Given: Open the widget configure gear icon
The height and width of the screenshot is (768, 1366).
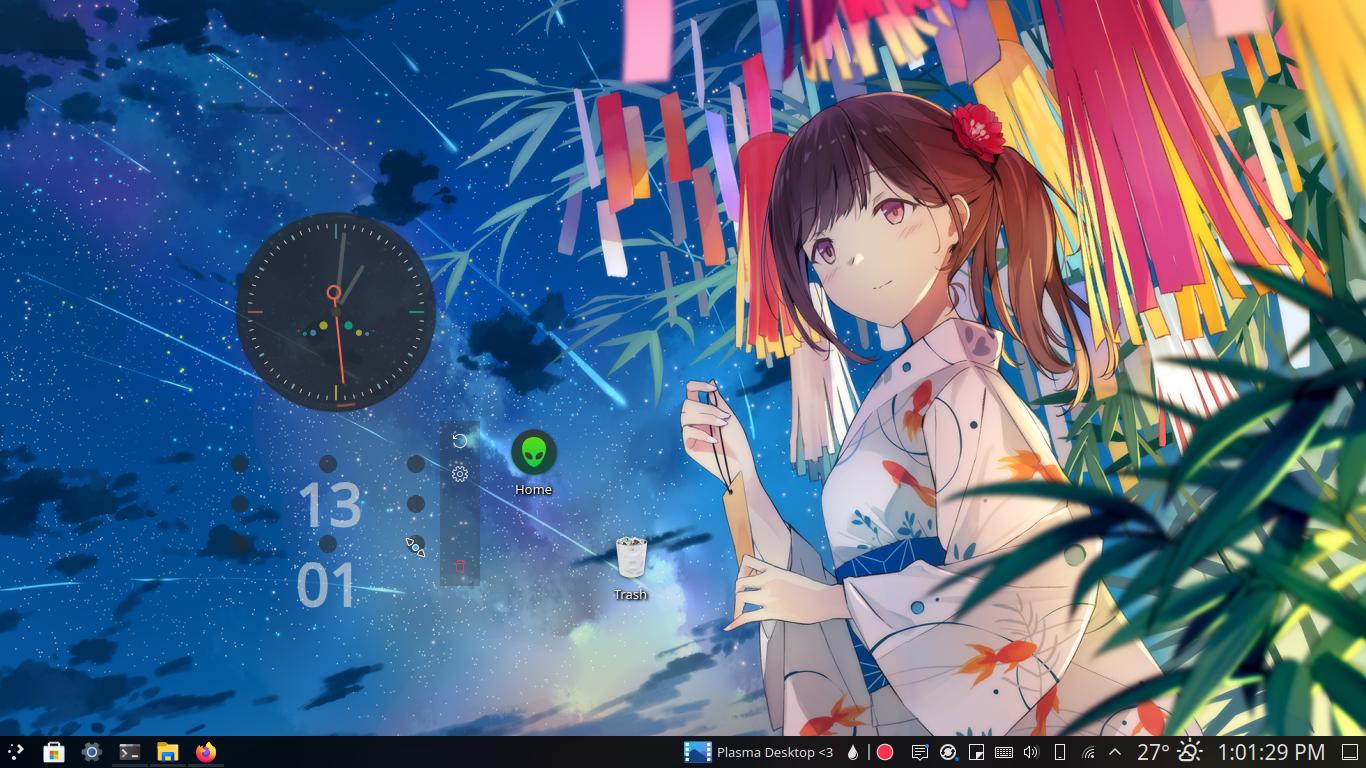Looking at the screenshot, I should pyautogui.click(x=460, y=474).
